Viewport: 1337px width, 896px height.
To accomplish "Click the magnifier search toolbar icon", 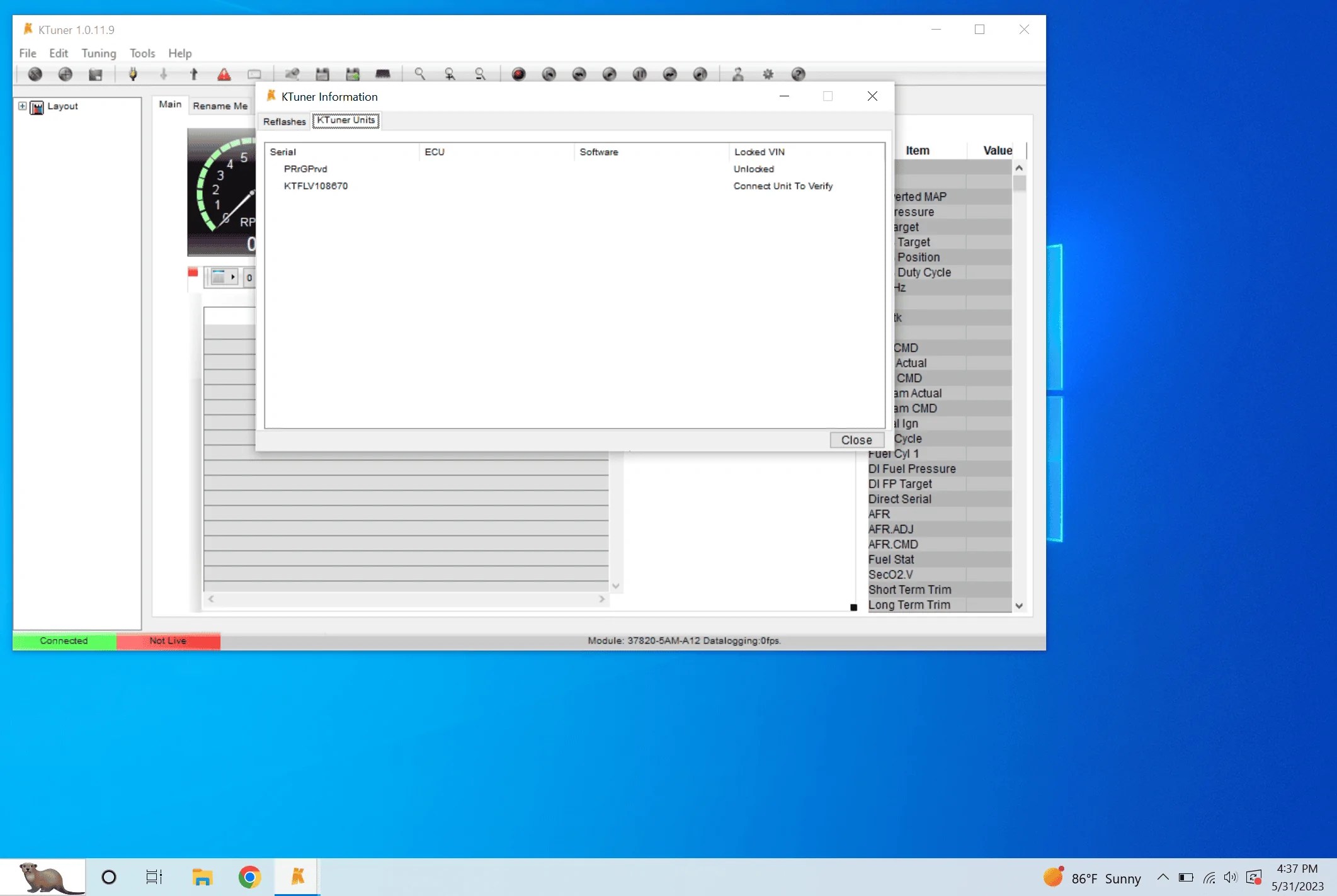I will pyautogui.click(x=419, y=74).
